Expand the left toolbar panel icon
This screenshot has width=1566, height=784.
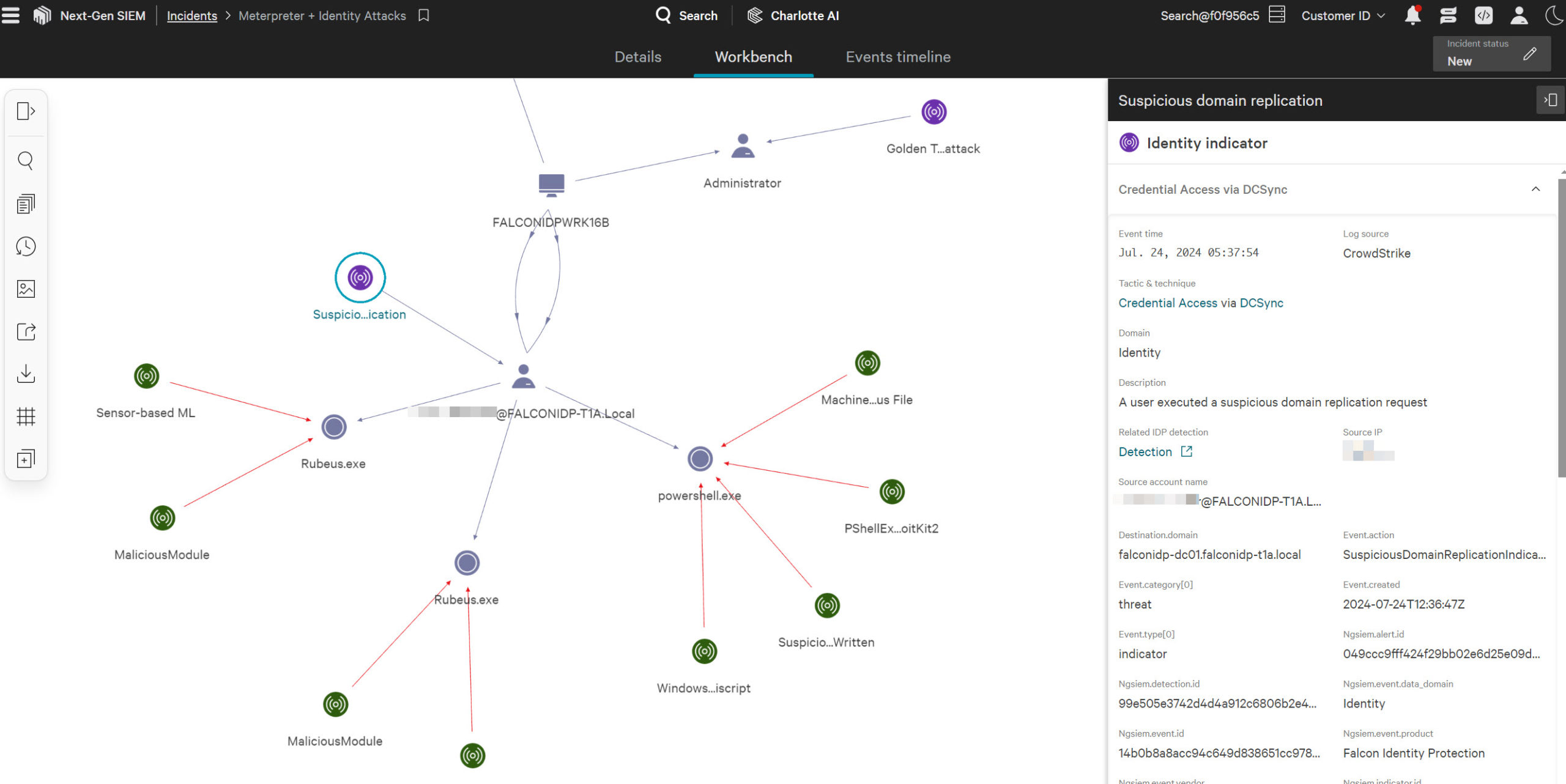pos(26,111)
